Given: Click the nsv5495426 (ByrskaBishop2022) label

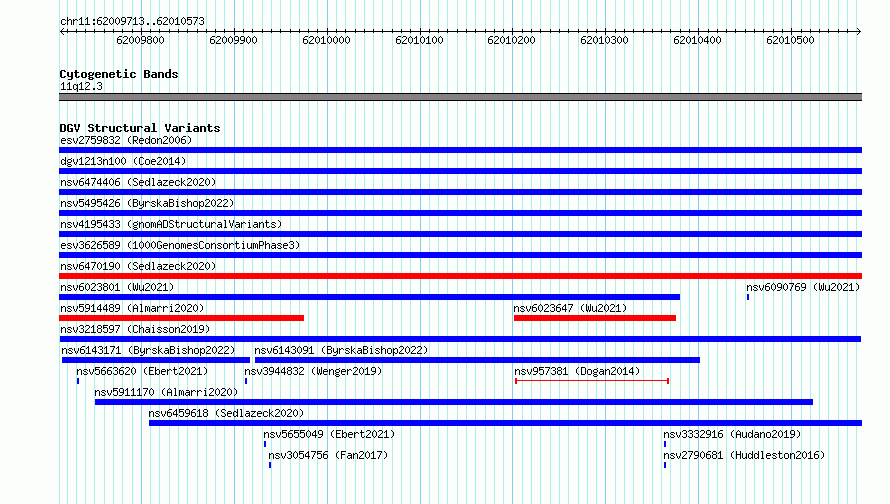Looking at the screenshot, I should pyautogui.click(x=147, y=203).
